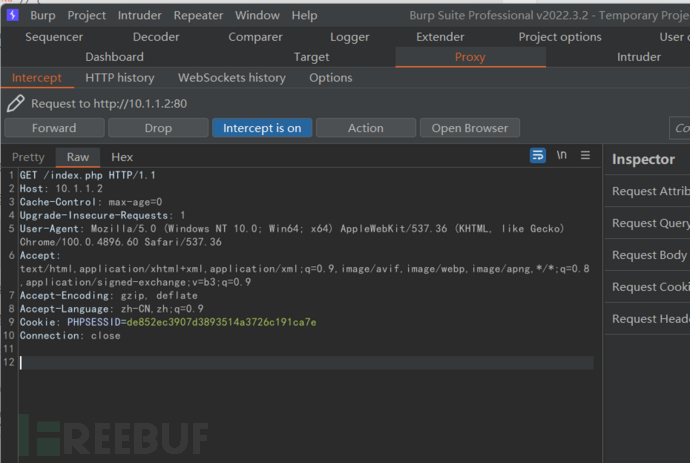
Task: Click the Host: 10.1.1.2 header line
Action: (61, 189)
